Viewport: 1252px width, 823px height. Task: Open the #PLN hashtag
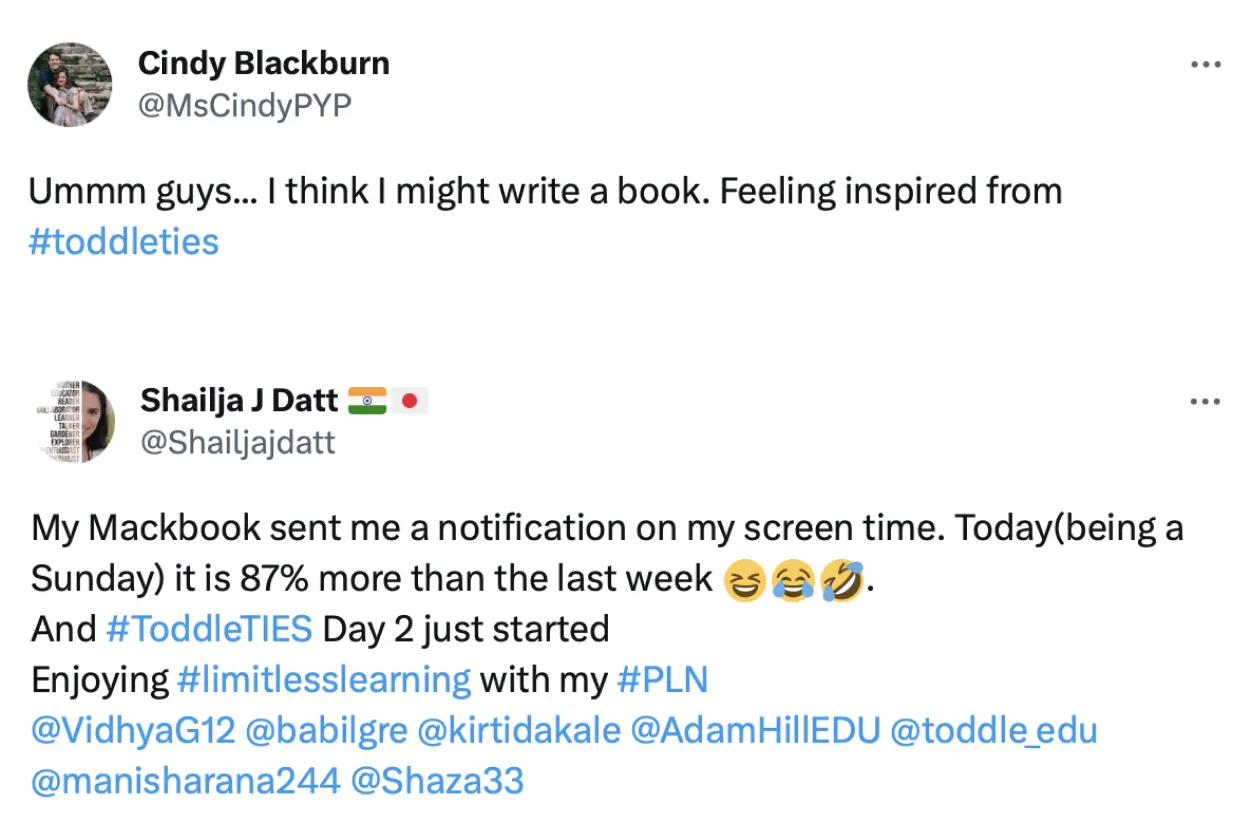pos(662,680)
